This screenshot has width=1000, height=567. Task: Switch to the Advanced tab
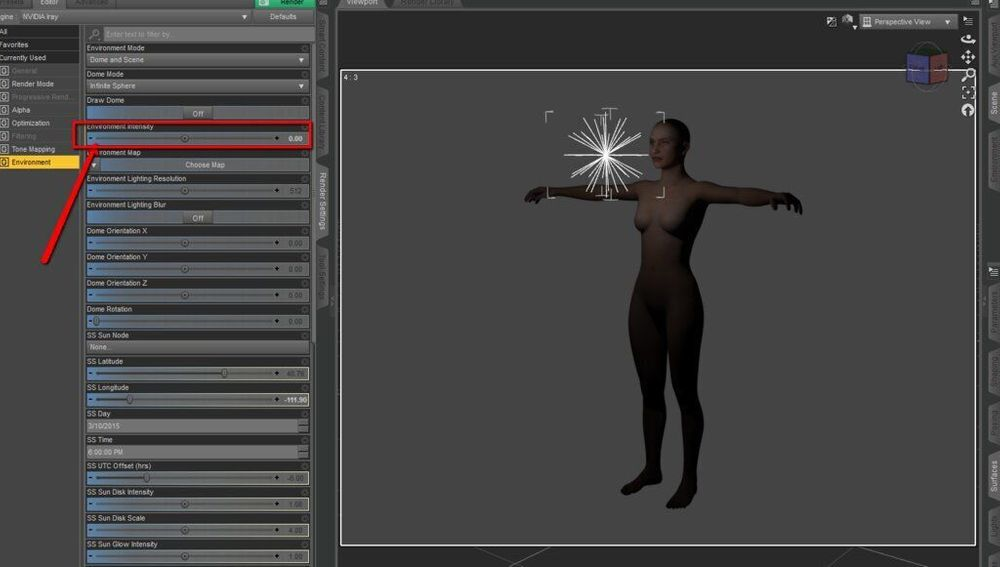click(92, 3)
